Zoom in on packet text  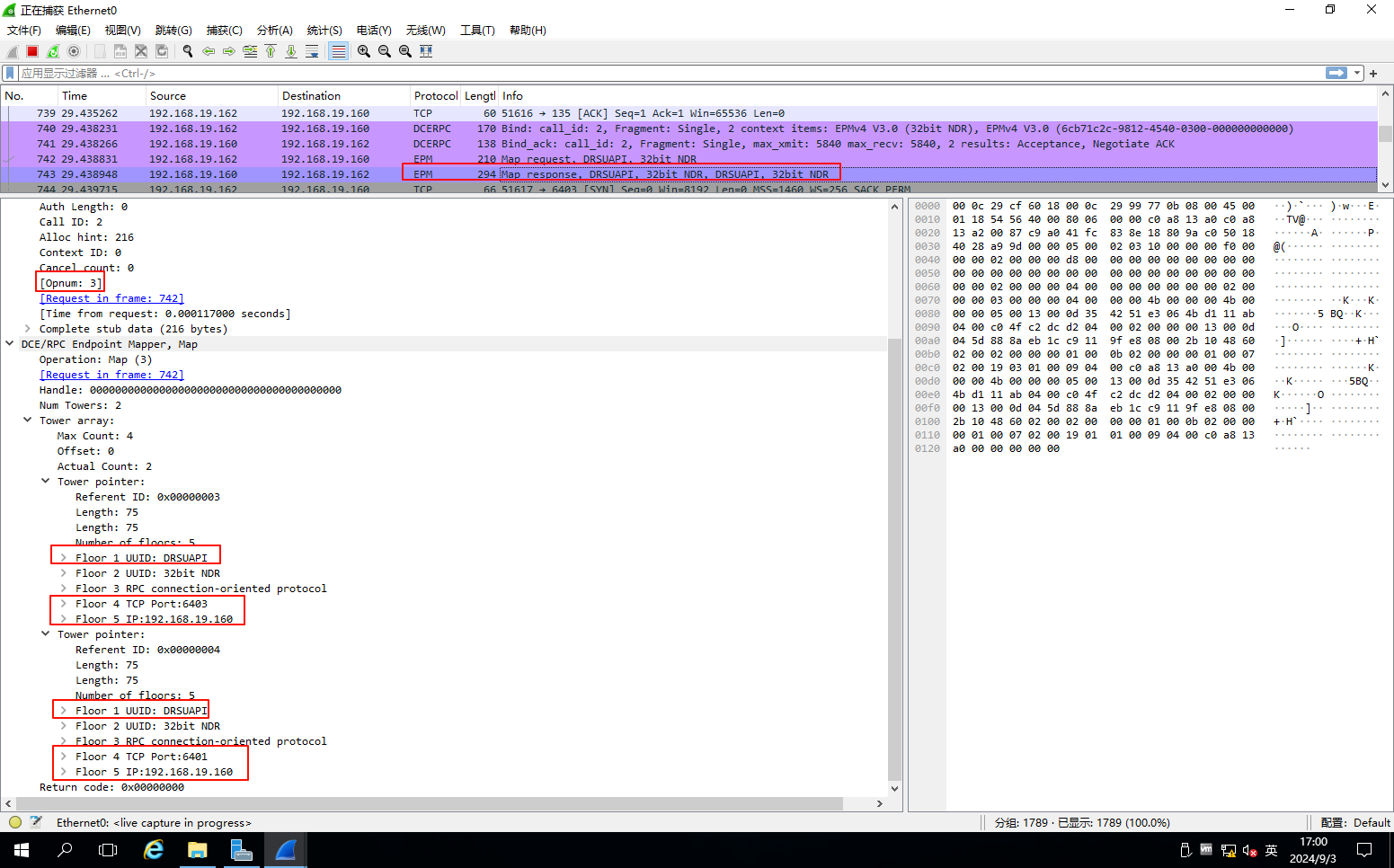click(364, 51)
